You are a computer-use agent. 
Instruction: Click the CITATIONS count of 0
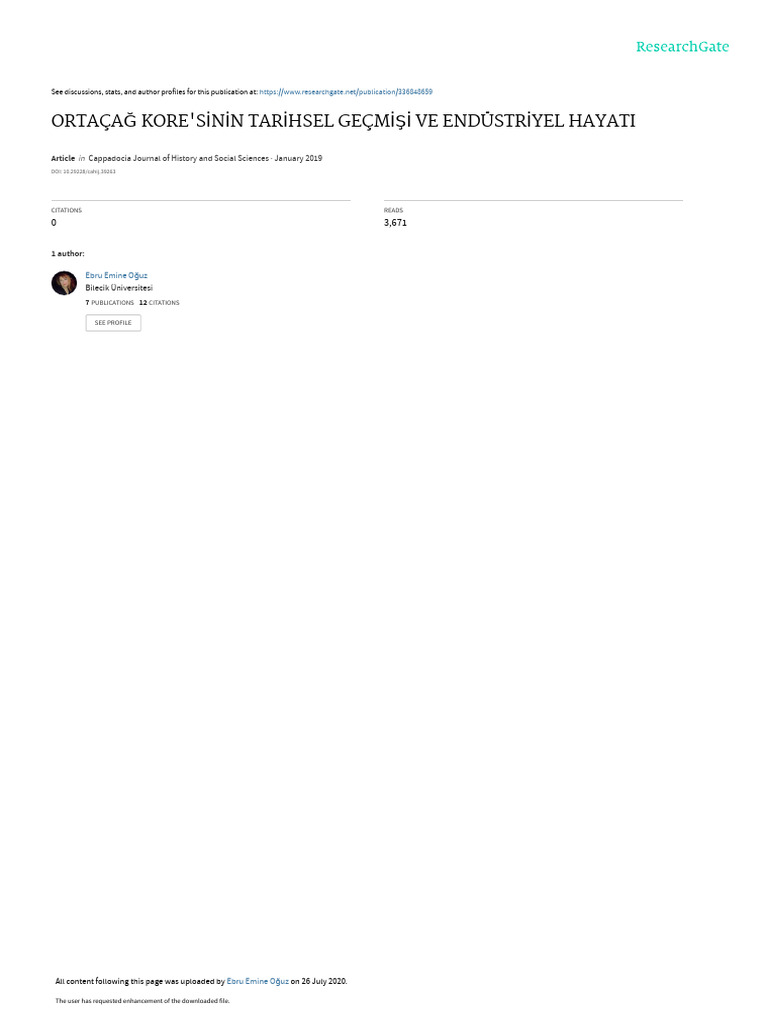click(x=54, y=223)
